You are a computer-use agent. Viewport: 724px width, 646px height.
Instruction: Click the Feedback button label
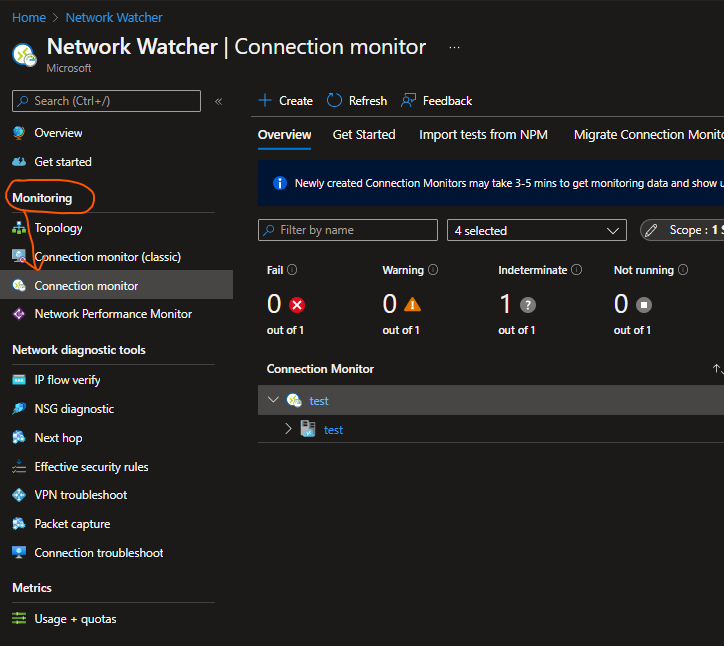(x=447, y=101)
